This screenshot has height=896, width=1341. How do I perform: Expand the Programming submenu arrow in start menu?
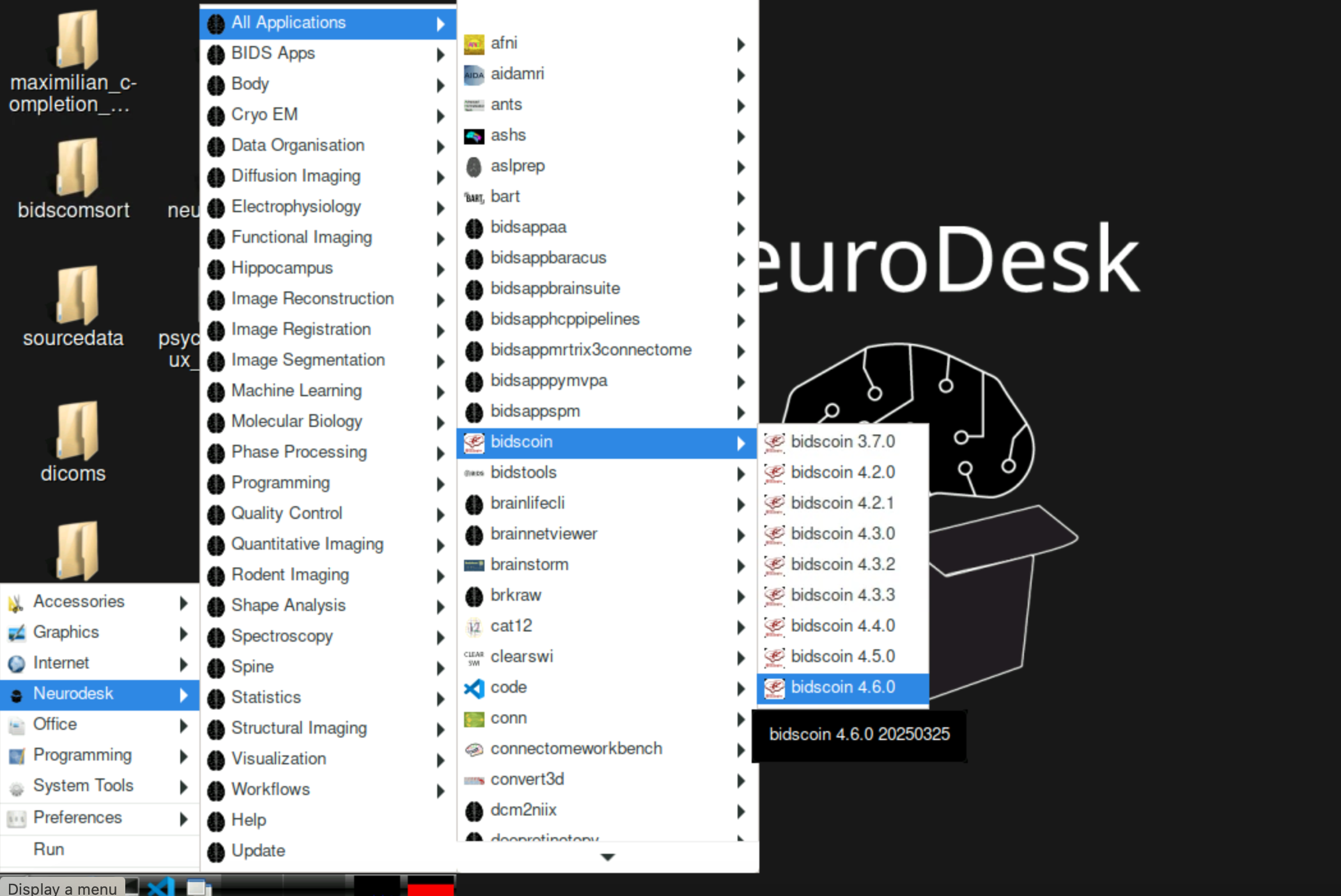click(183, 756)
